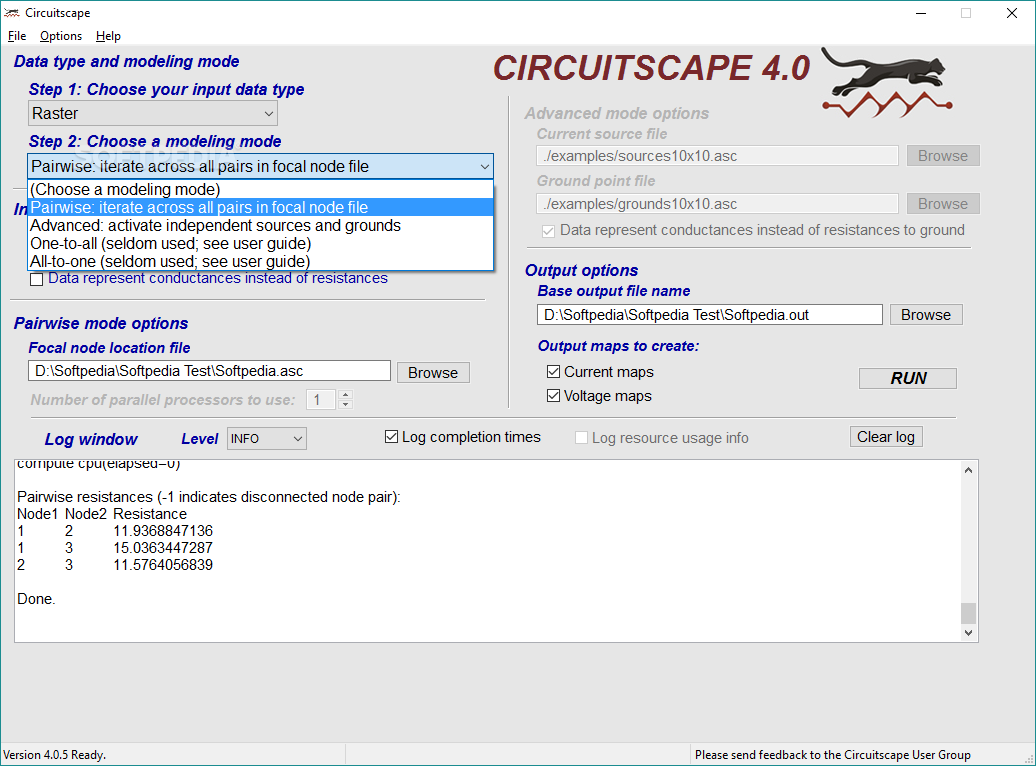The height and width of the screenshot is (766, 1036).
Task: Uncheck the Current maps checkbox
Action: click(554, 372)
